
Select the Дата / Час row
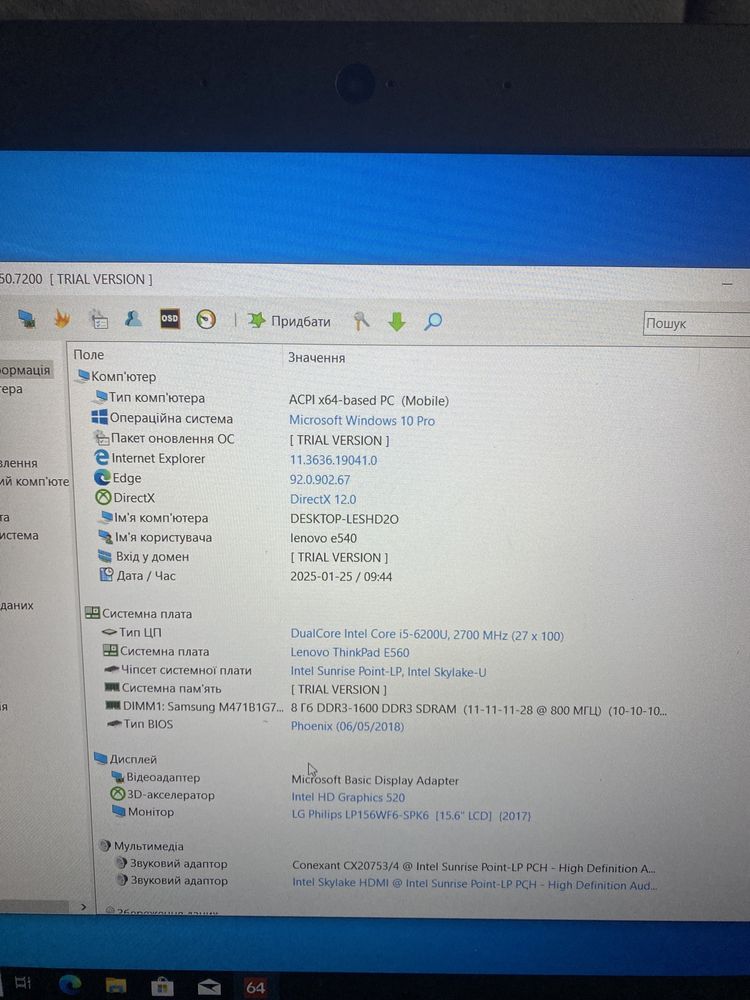point(137,576)
